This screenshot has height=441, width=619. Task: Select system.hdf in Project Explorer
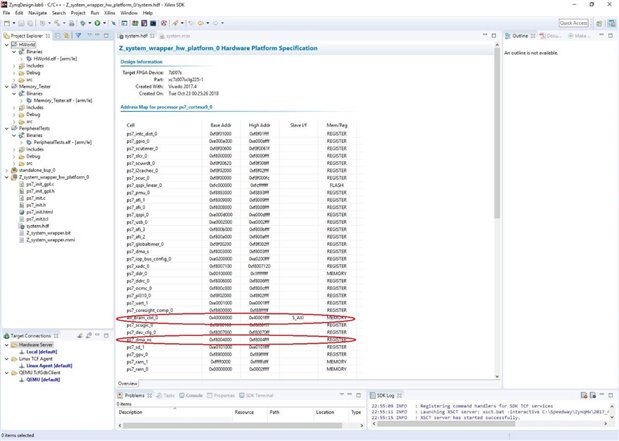36,226
